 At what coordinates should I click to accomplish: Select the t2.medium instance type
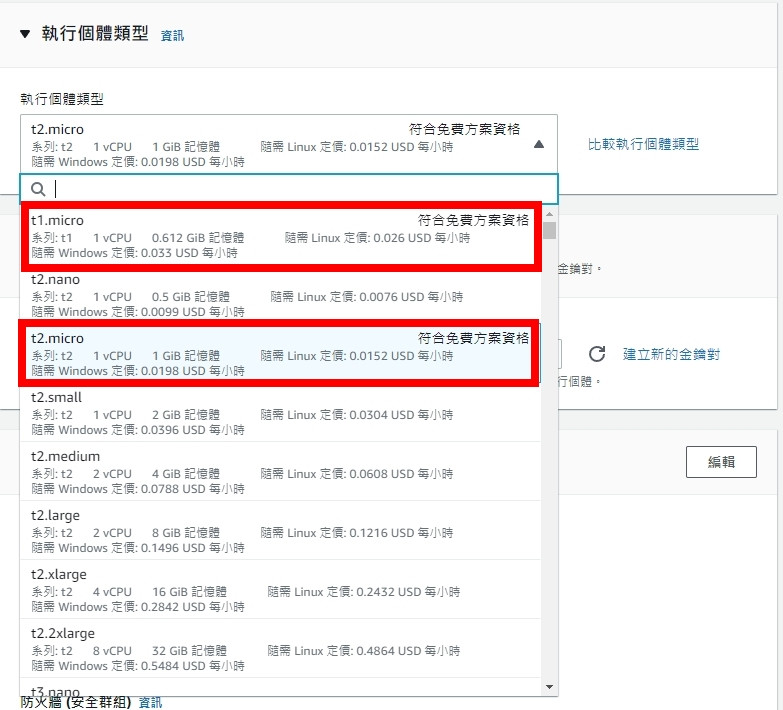280,472
